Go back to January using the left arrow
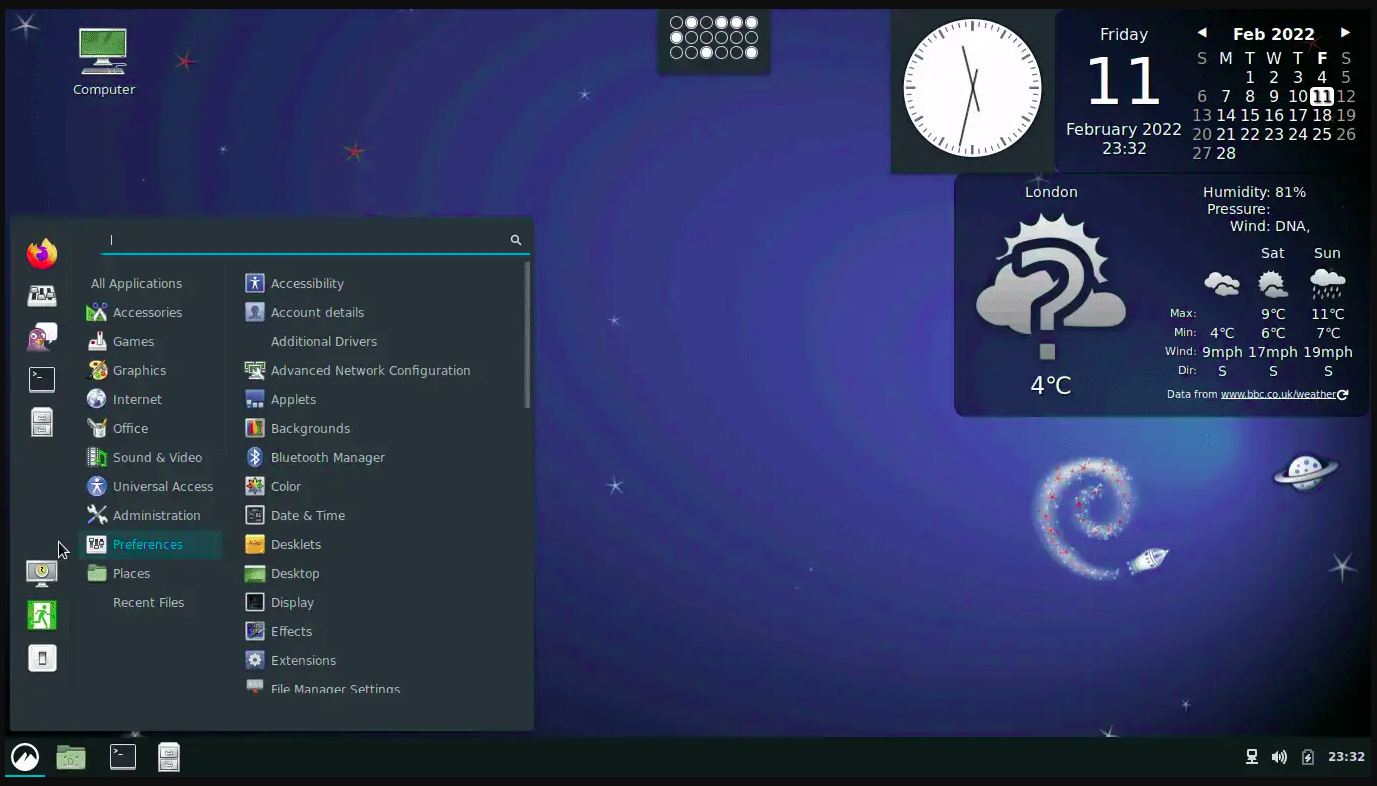This screenshot has width=1377, height=786. [x=1201, y=33]
